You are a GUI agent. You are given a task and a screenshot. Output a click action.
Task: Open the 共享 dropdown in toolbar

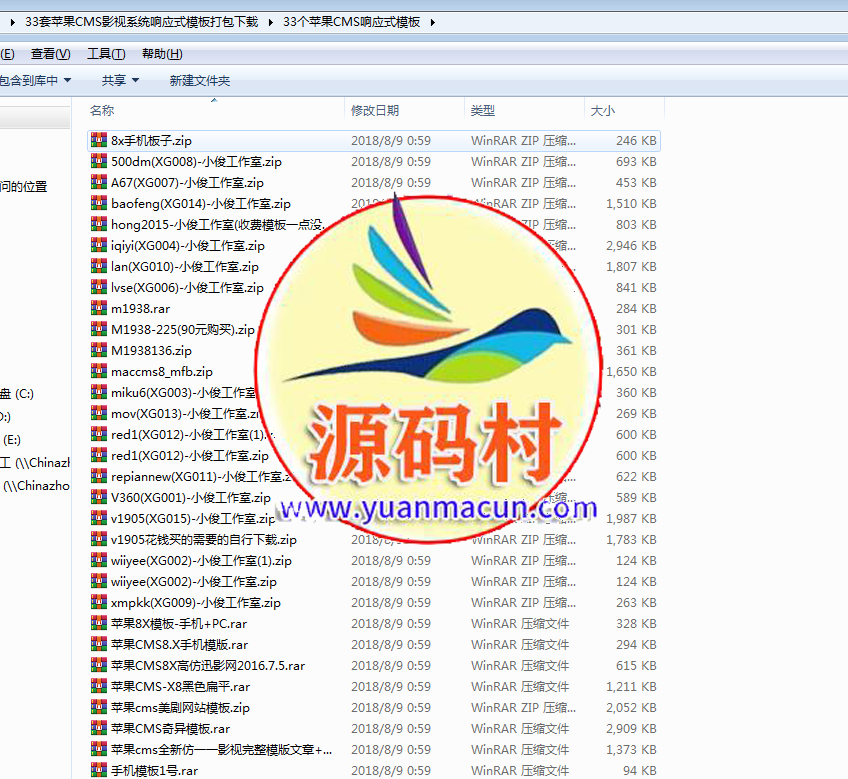(x=120, y=80)
